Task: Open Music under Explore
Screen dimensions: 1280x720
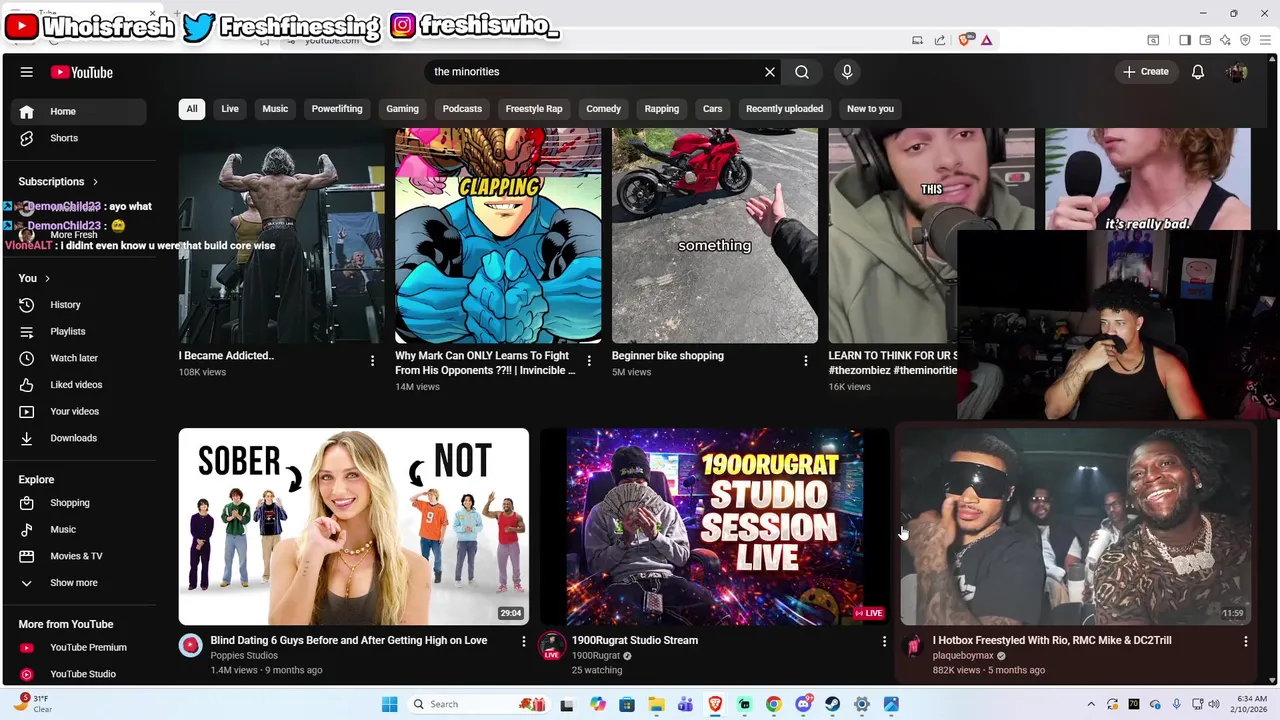Action: (x=80, y=529)
